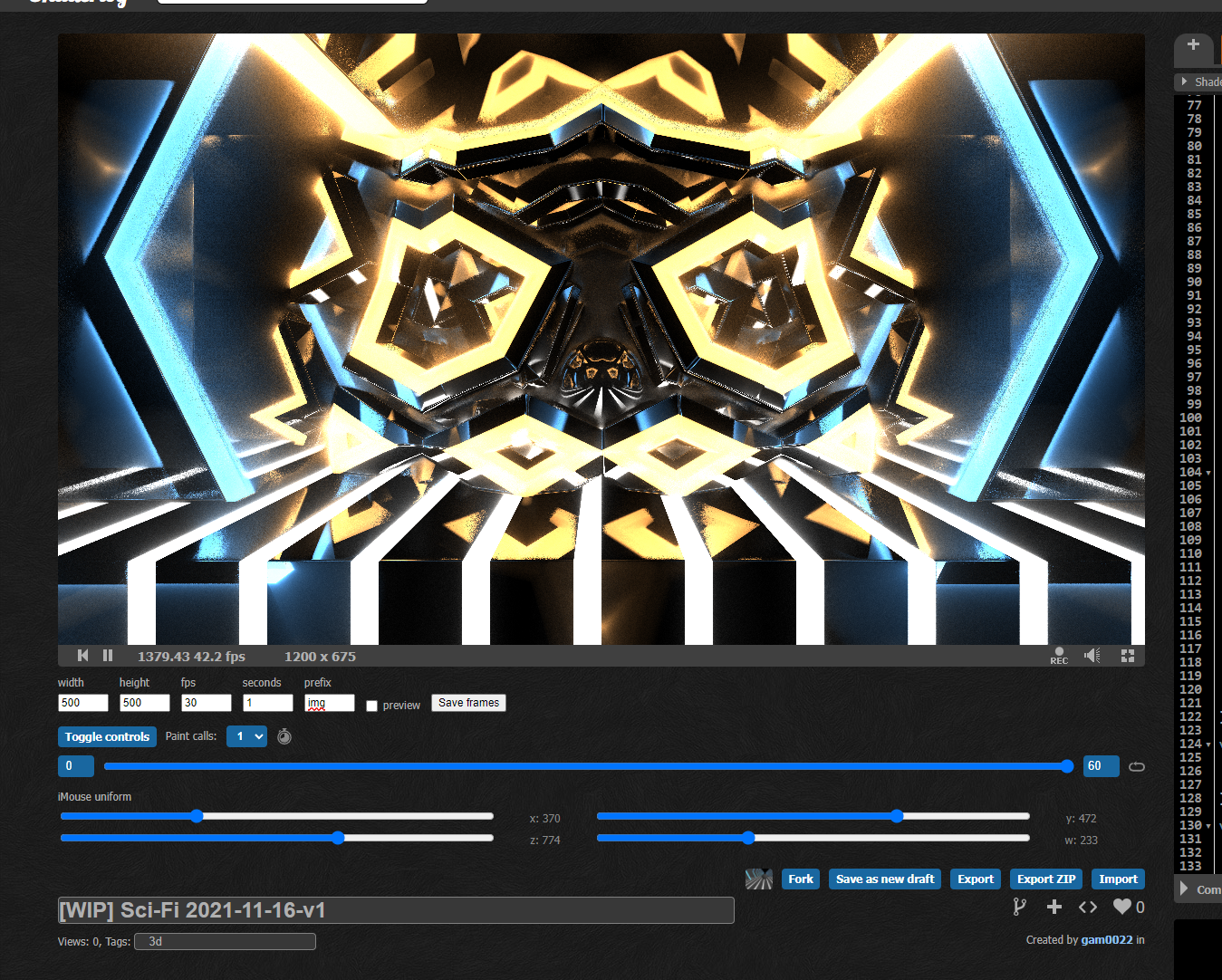Click the branch fork icon

[x=1020, y=907]
